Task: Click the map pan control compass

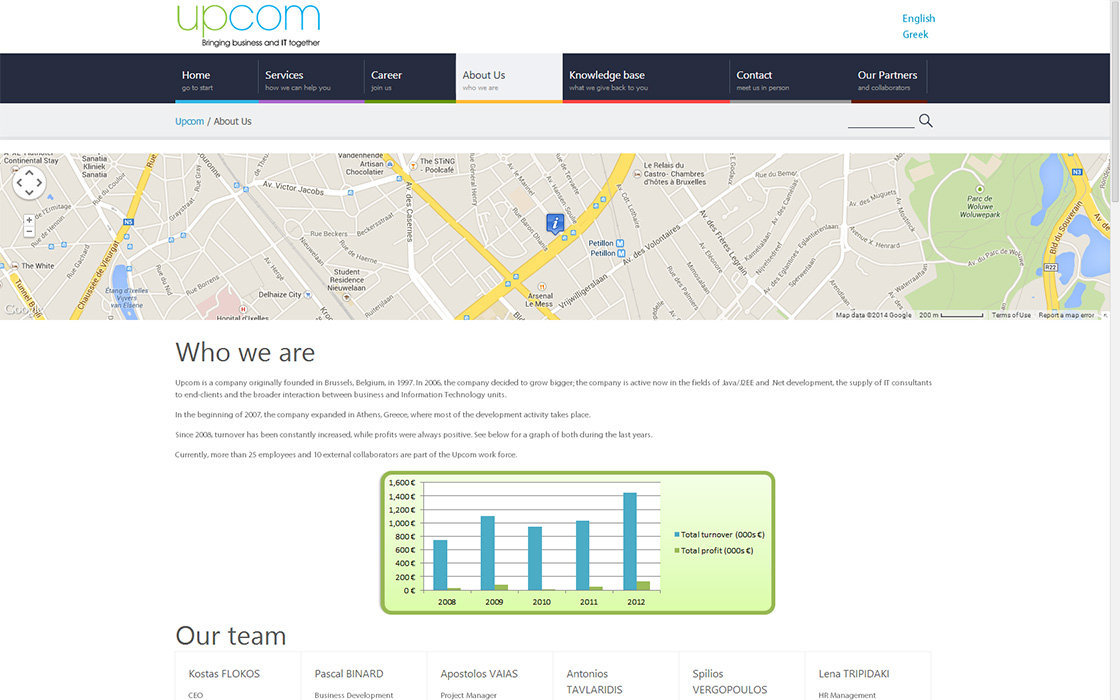Action: pyautogui.click(x=28, y=183)
